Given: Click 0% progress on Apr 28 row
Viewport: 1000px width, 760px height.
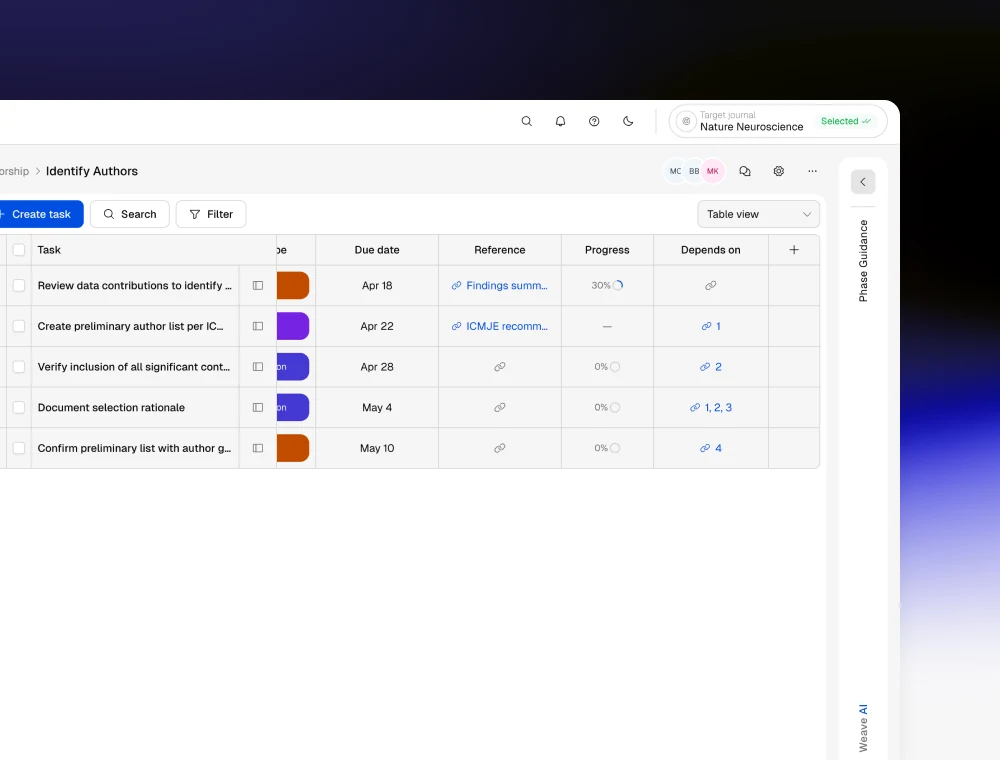Looking at the screenshot, I should click(607, 367).
